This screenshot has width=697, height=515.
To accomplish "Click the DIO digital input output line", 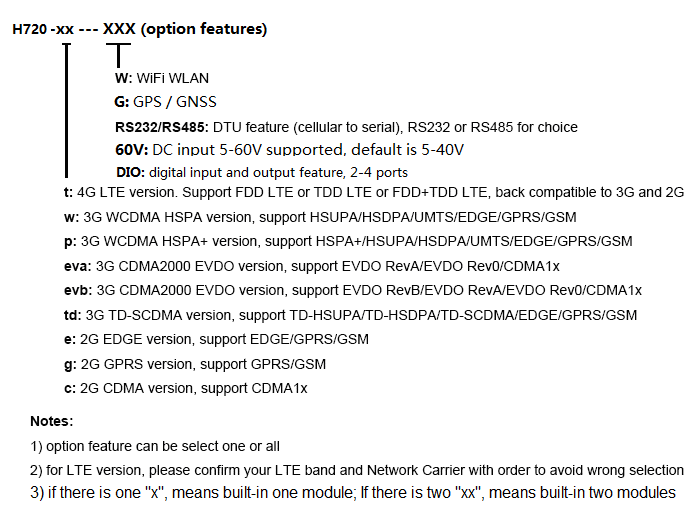I will coord(262,172).
